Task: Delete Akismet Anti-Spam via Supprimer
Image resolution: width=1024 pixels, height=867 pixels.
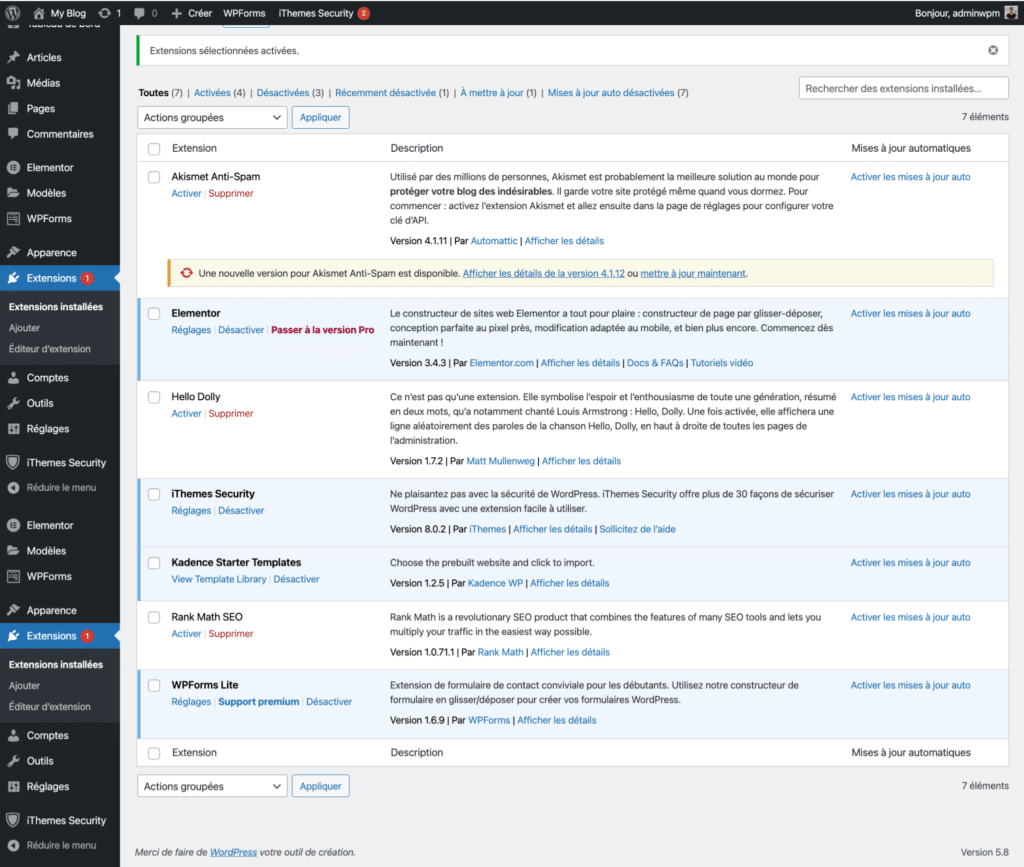Action: tap(231, 193)
